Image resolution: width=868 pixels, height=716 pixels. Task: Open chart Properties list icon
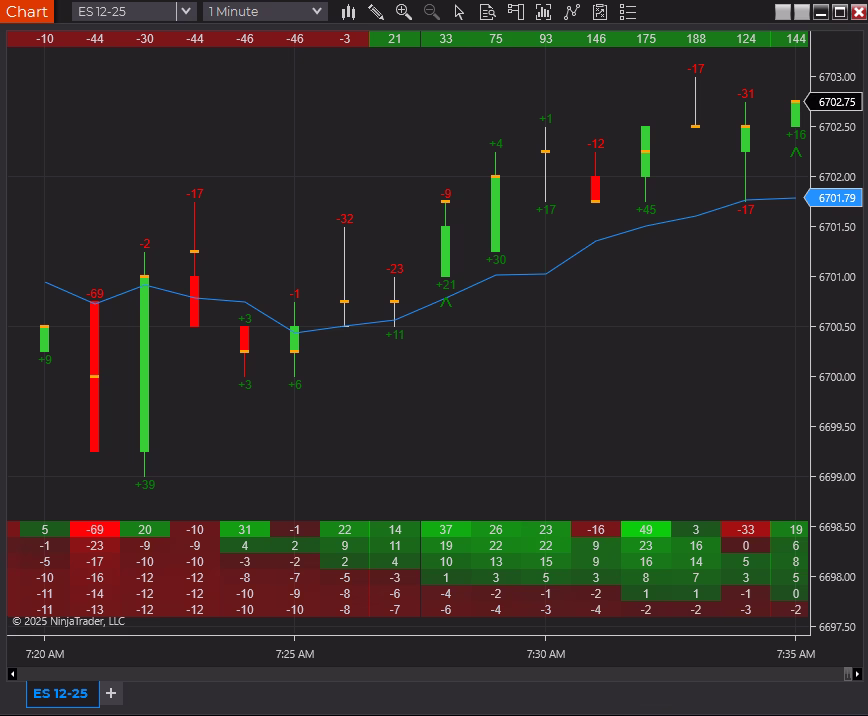[628, 12]
